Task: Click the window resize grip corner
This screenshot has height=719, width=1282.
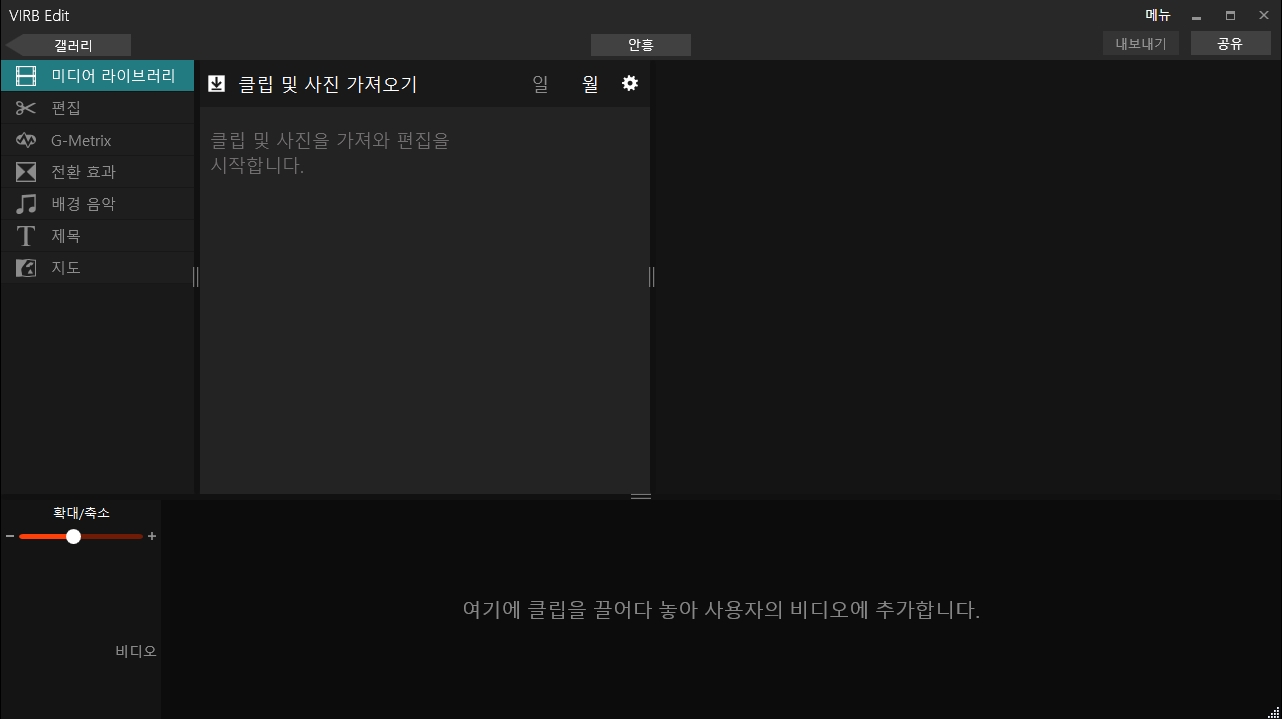Action: tap(1274, 712)
